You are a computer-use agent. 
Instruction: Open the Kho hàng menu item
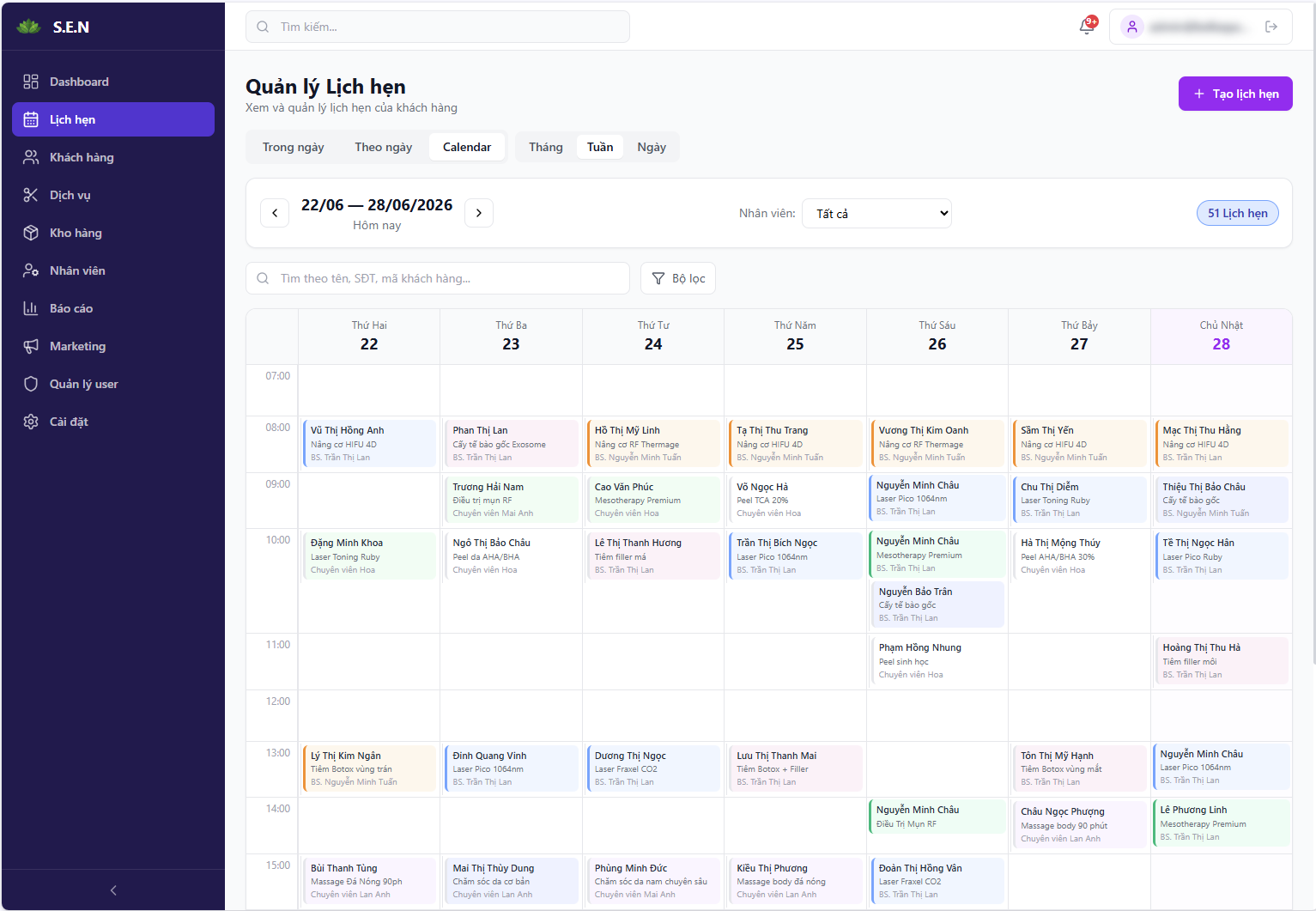click(113, 233)
